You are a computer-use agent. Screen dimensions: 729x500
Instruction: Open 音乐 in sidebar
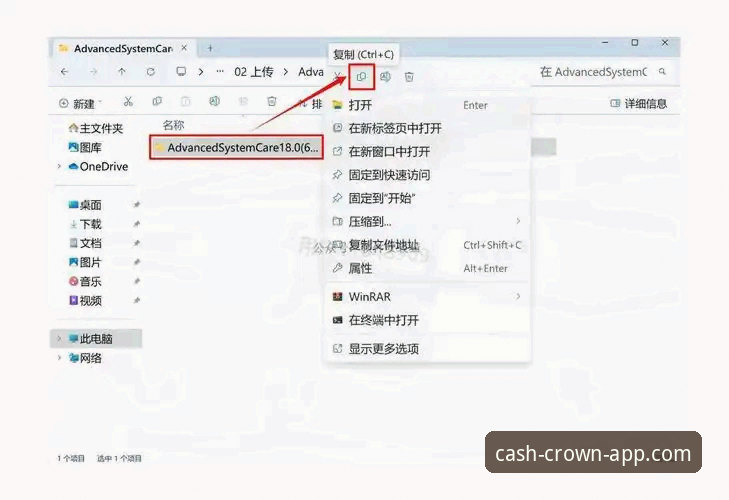[x=85, y=281]
